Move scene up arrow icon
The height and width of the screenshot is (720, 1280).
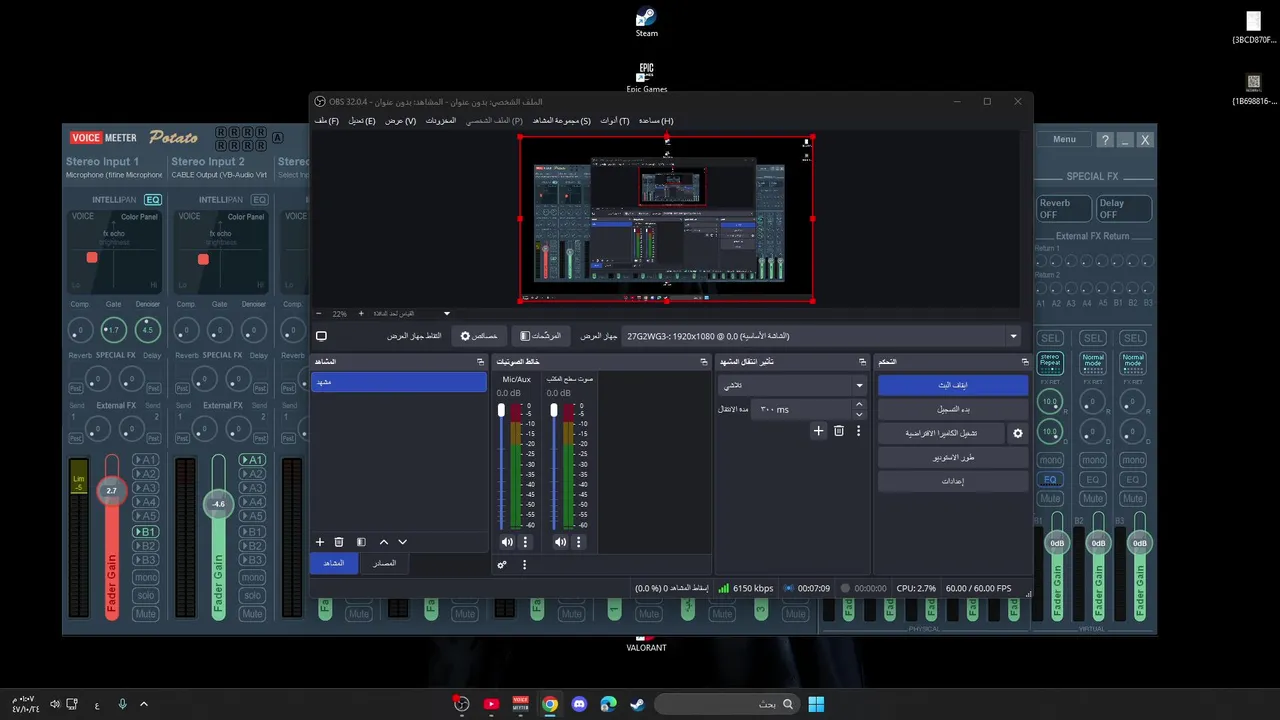tap(383, 542)
